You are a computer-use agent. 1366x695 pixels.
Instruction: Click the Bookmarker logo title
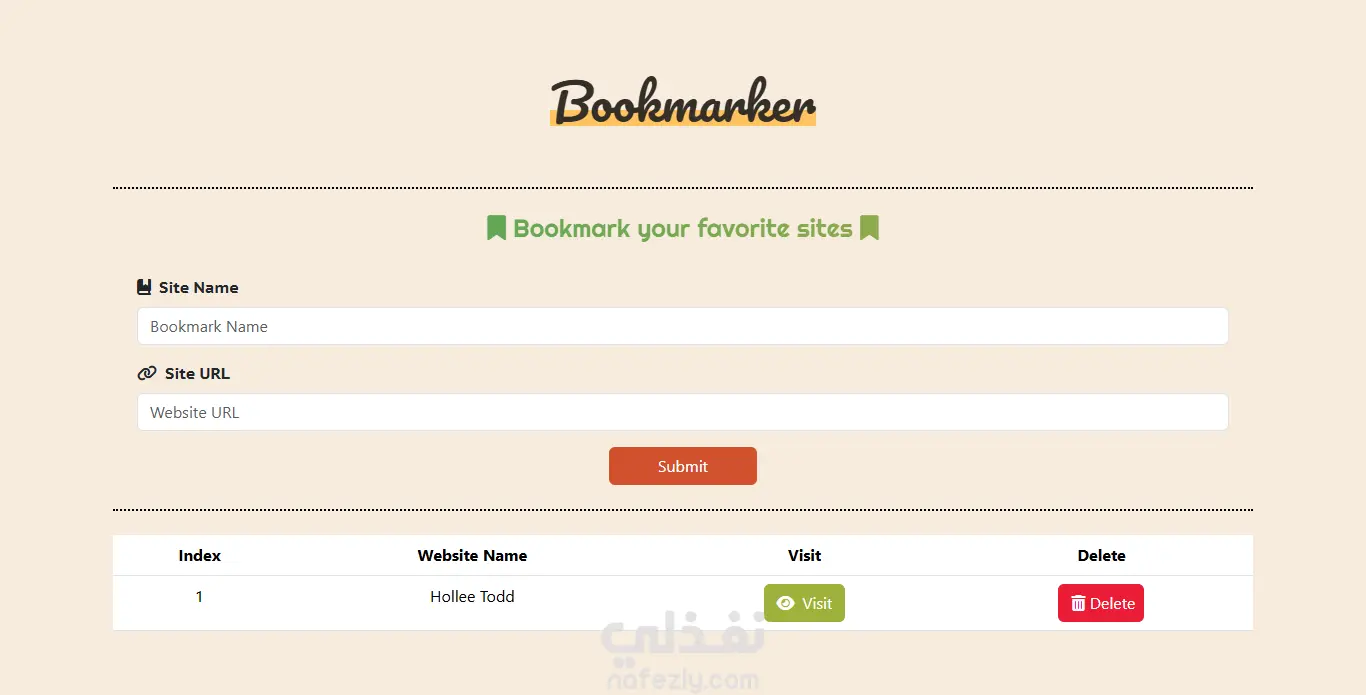pyautogui.click(x=683, y=103)
